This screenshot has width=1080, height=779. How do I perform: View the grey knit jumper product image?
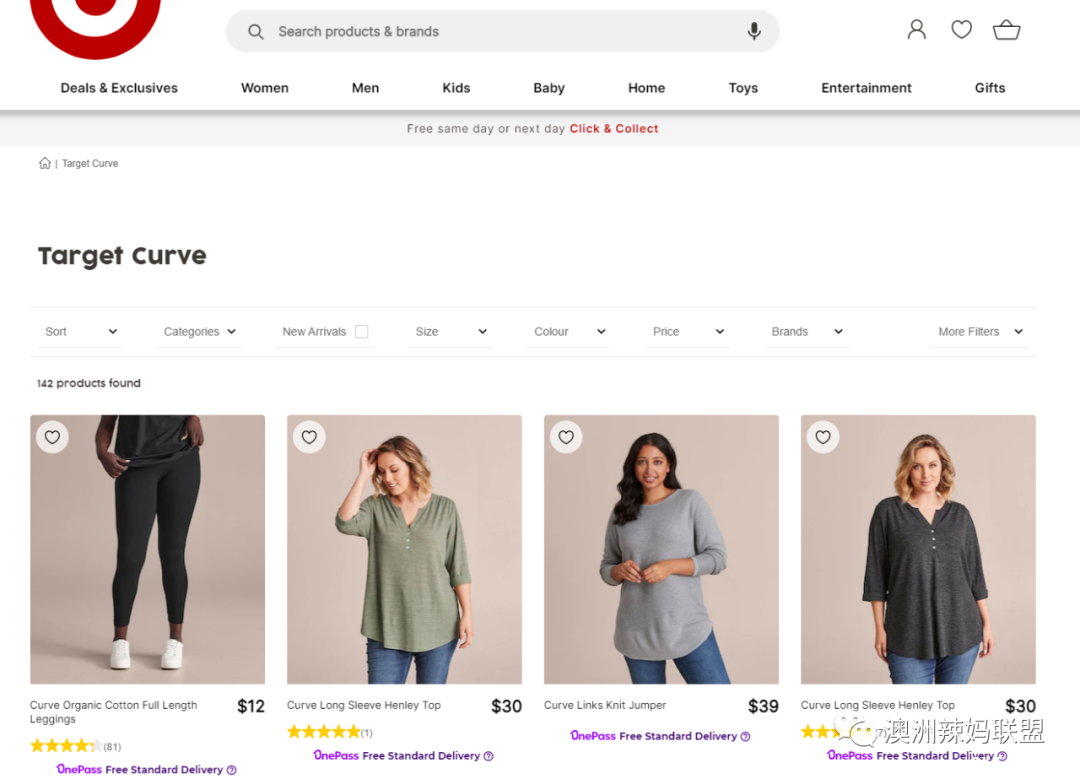coord(661,550)
